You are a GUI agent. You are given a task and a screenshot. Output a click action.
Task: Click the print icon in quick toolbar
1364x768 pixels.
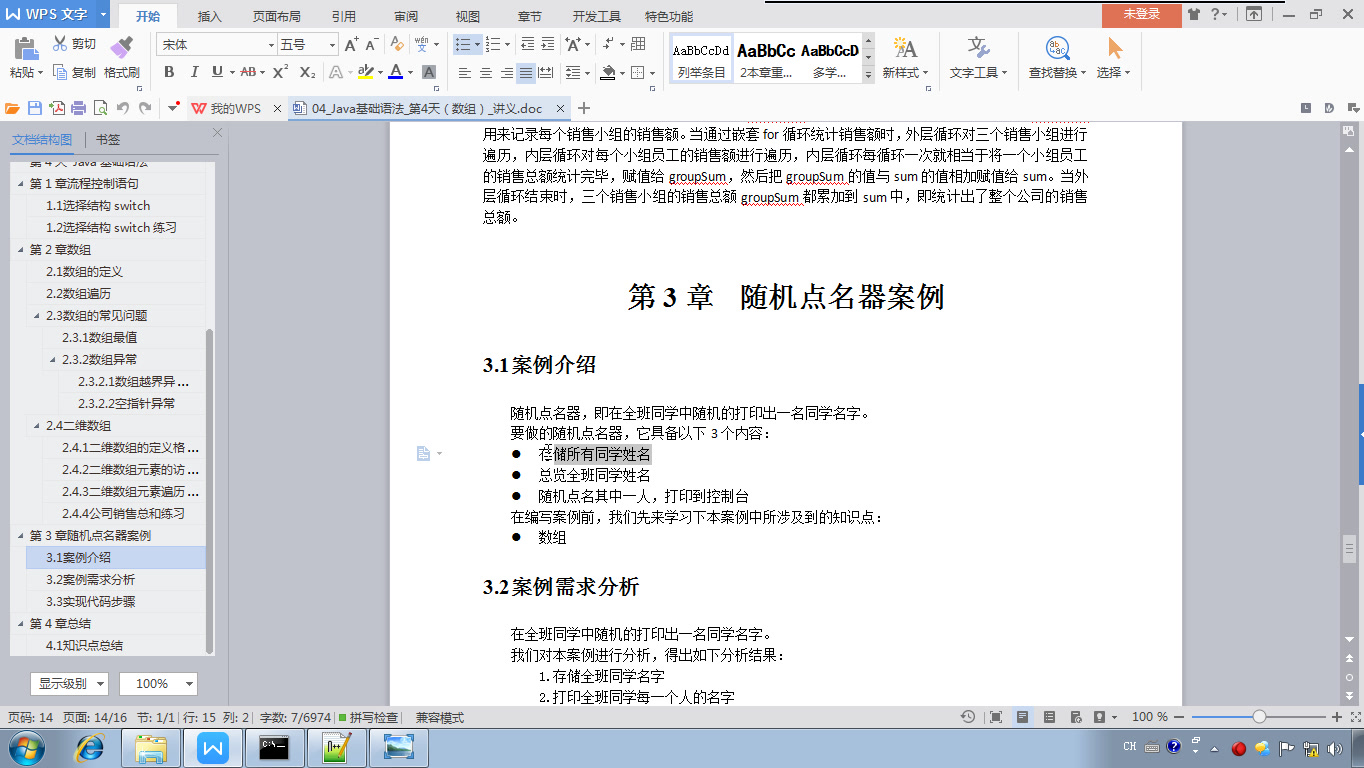pyautogui.click(x=78, y=108)
